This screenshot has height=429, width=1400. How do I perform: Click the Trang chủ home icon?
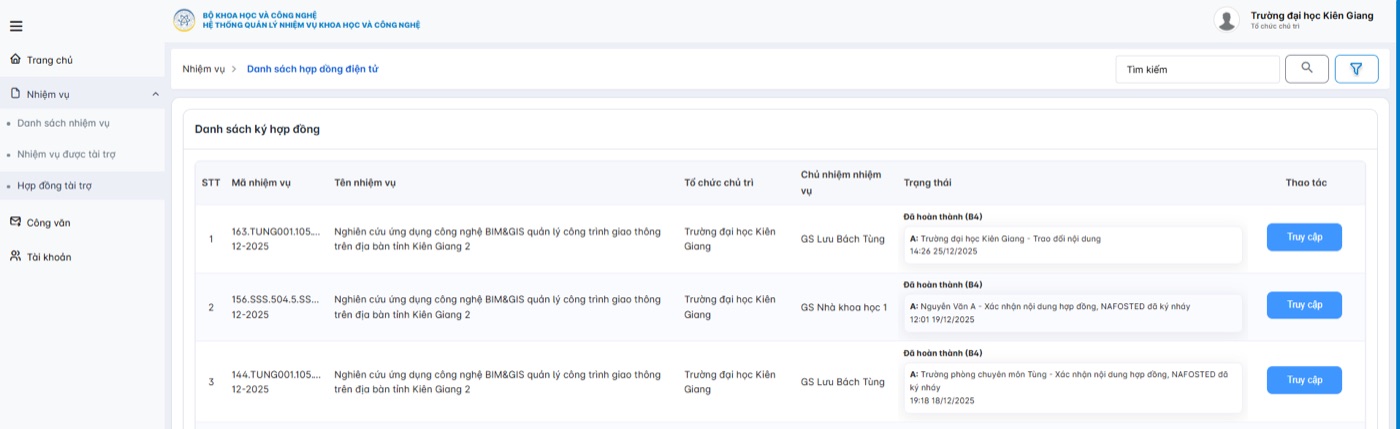(15, 59)
